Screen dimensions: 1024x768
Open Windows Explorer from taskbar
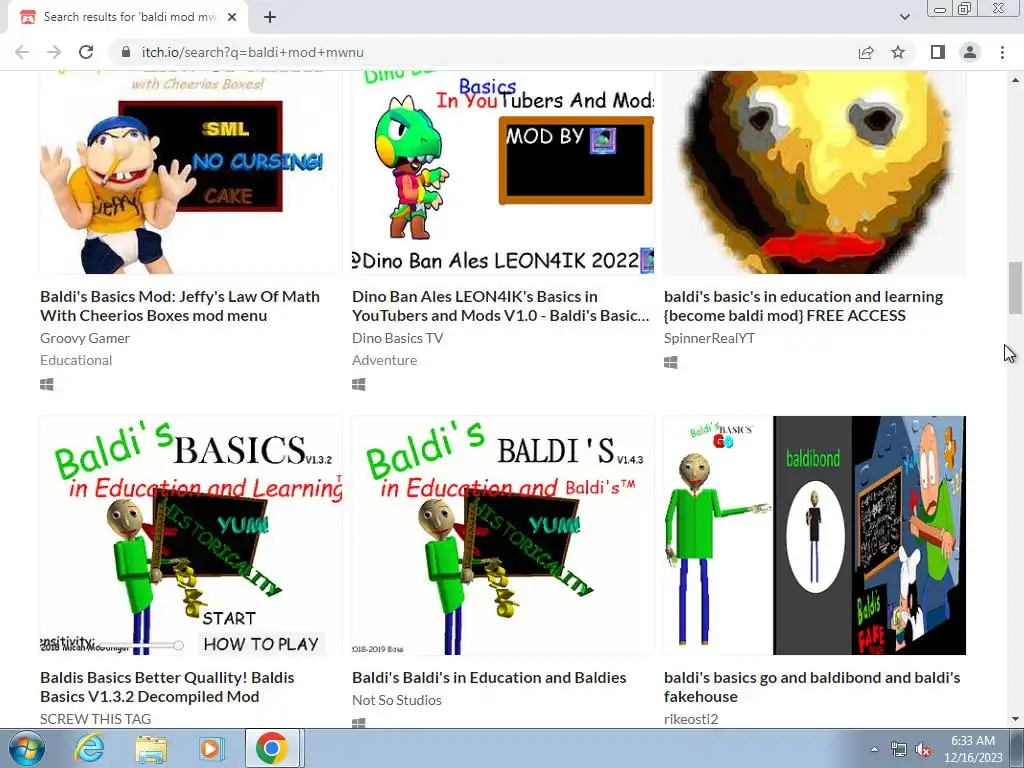click(151, 748)
